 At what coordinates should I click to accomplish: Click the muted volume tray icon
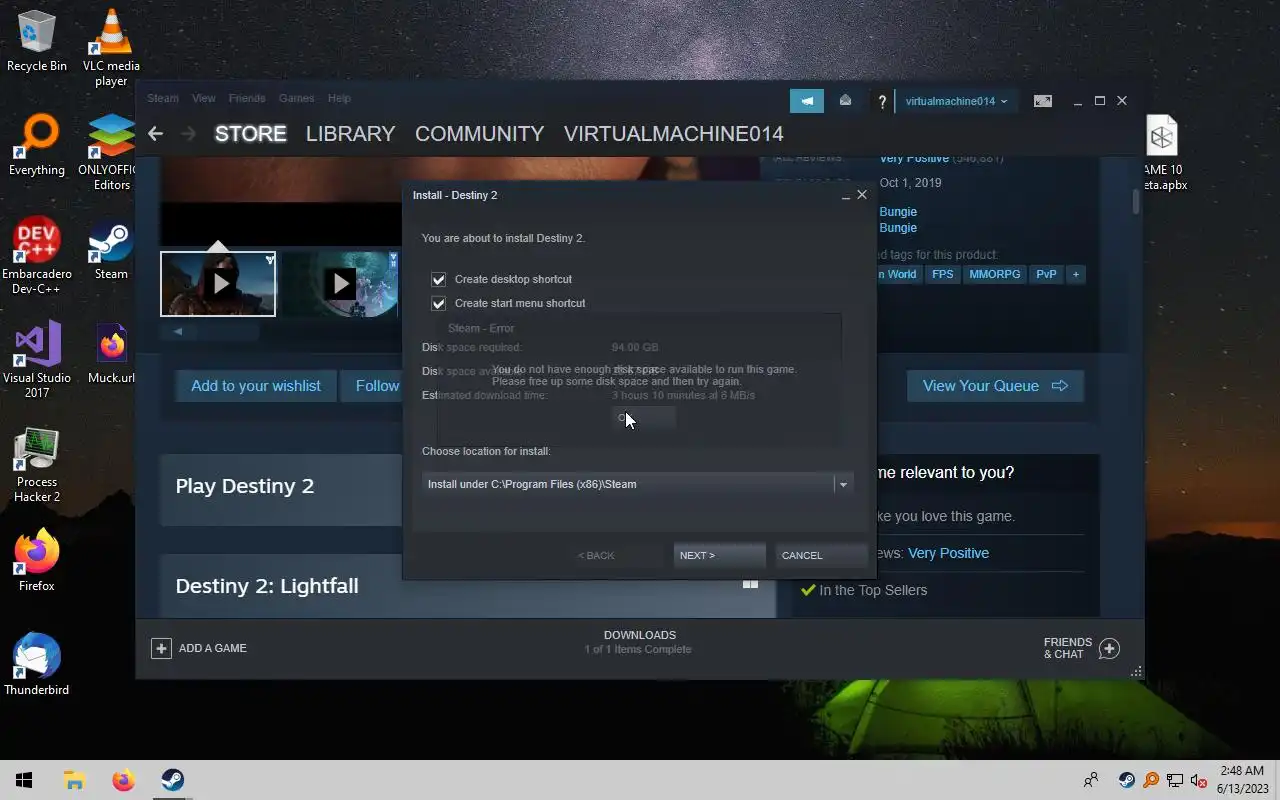click(x=1199, y=780)
